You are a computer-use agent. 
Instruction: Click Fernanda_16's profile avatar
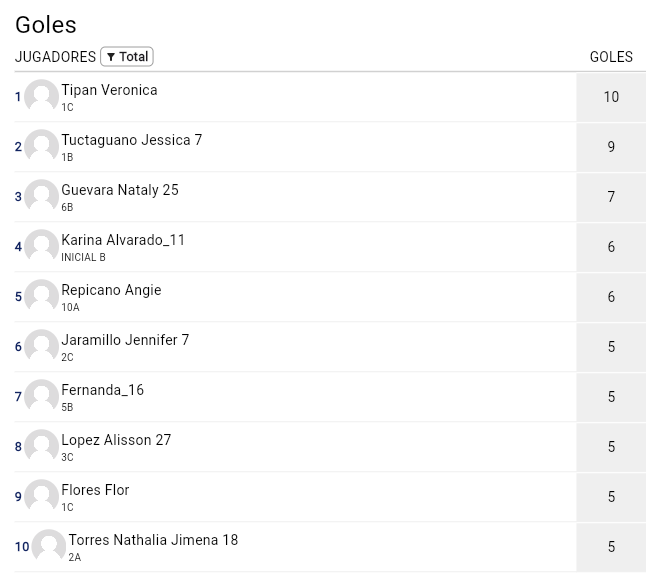41,396
